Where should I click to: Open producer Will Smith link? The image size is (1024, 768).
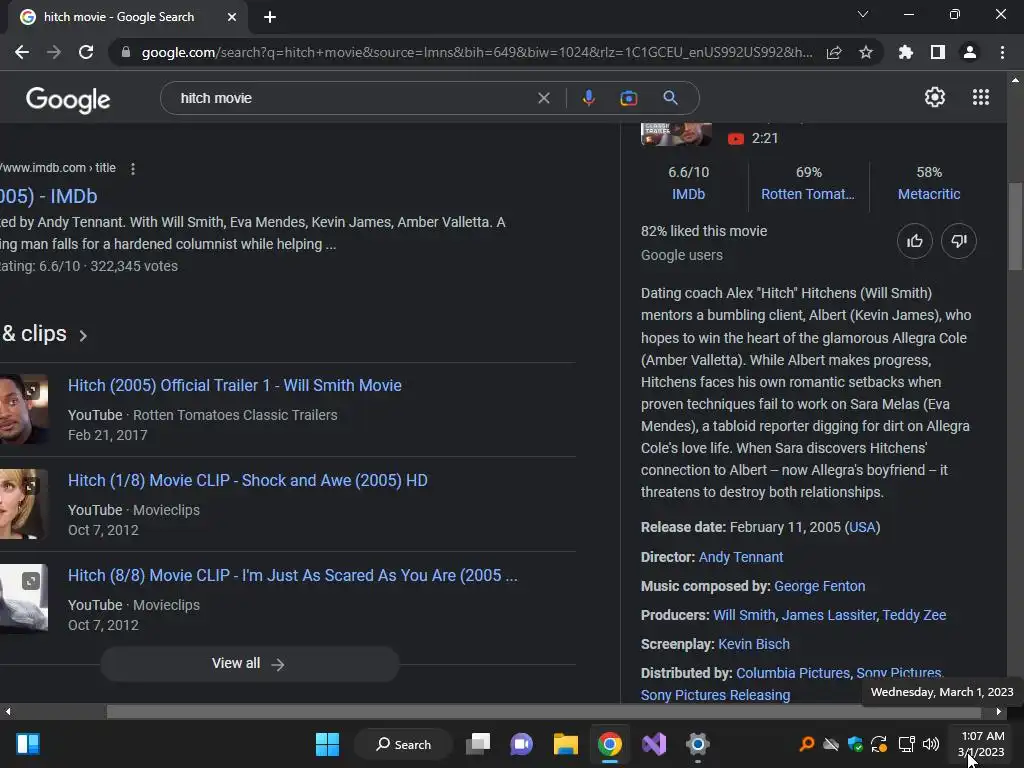point(744,615)
